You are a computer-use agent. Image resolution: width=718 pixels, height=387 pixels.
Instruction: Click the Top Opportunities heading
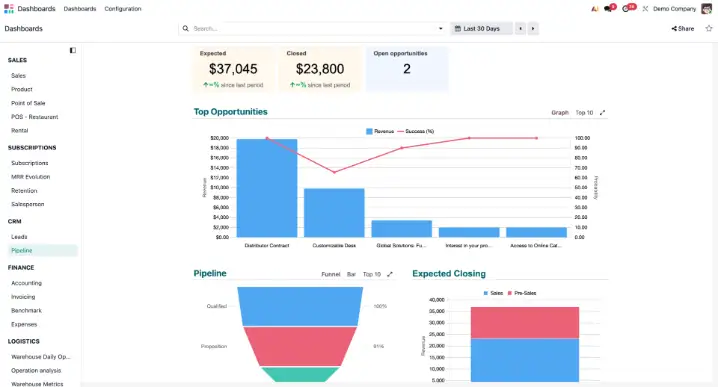(230, 112)
